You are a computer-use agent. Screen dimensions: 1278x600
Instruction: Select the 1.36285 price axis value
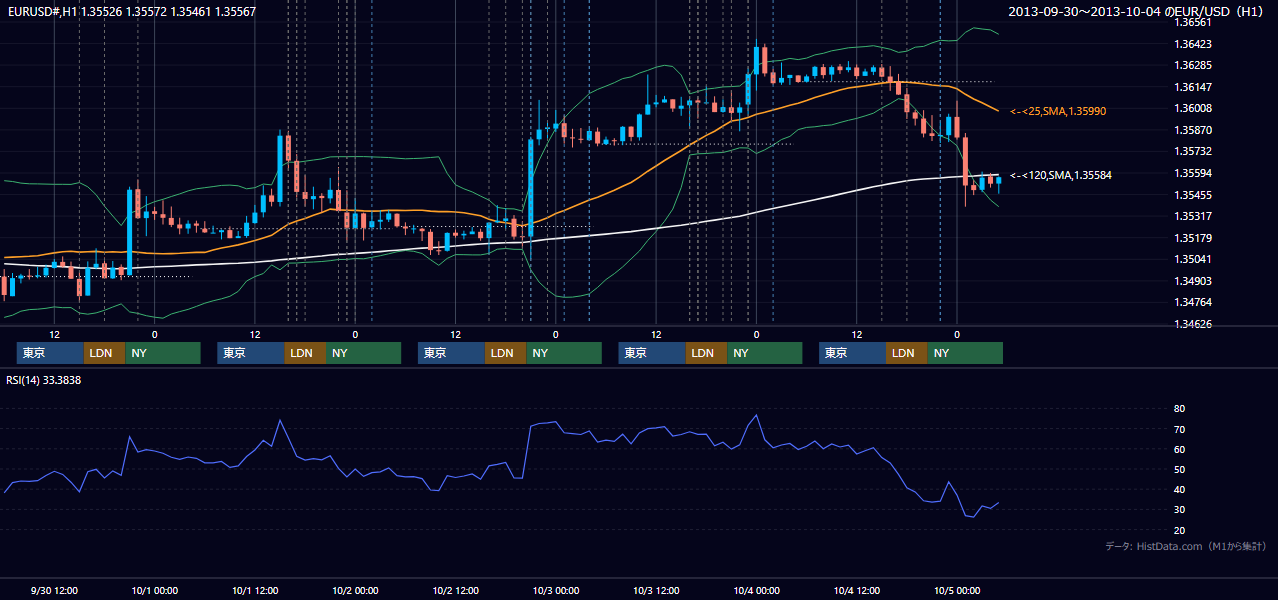click(x=1192, y=65)
